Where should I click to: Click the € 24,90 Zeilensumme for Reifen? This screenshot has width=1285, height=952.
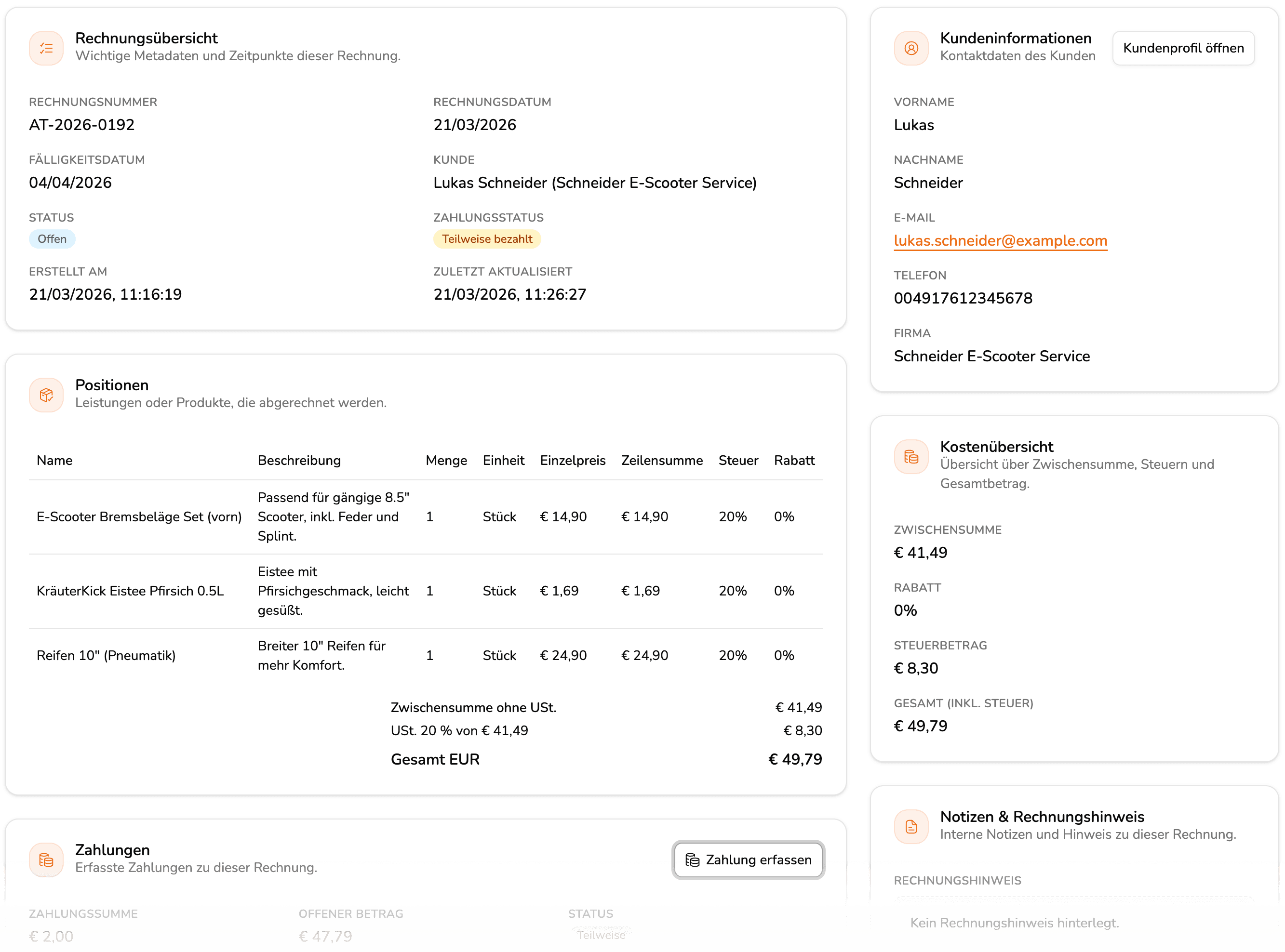click(x=644, y=655)
